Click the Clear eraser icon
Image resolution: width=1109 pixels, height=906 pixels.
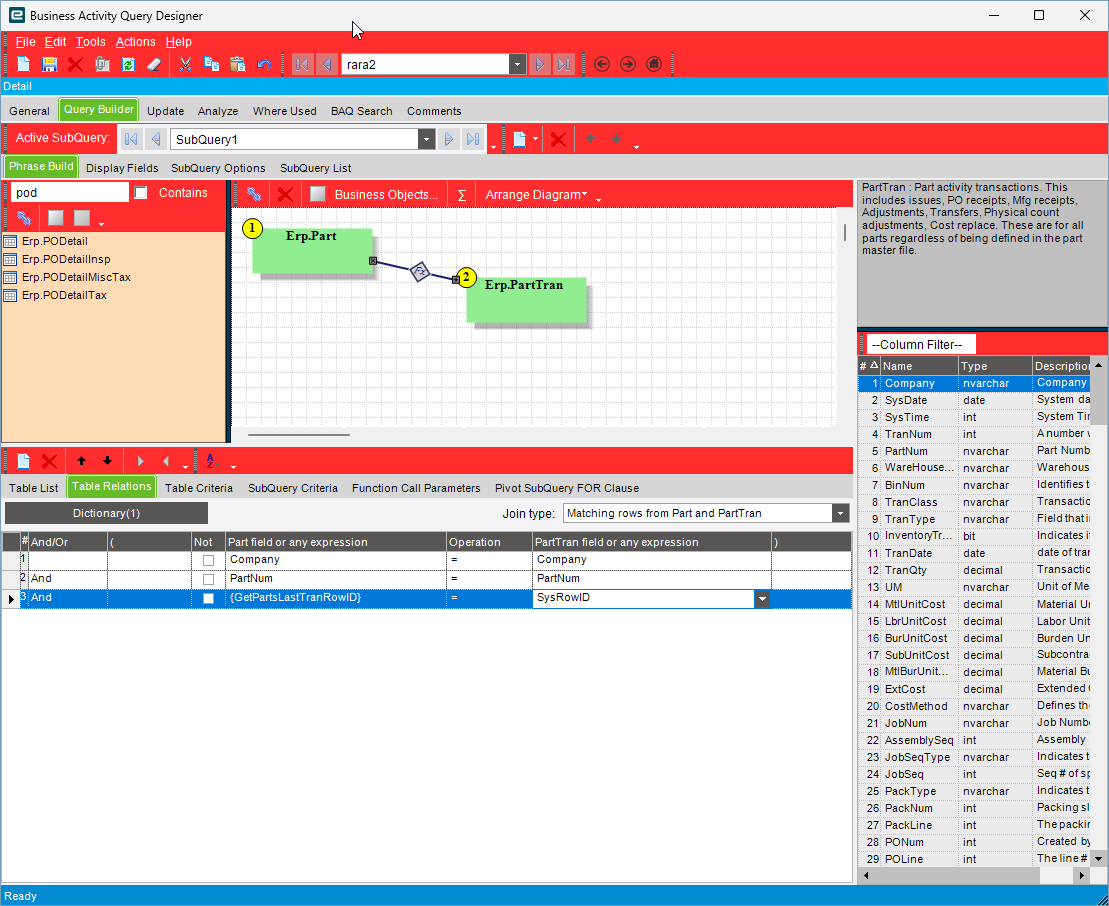[154, 64]
